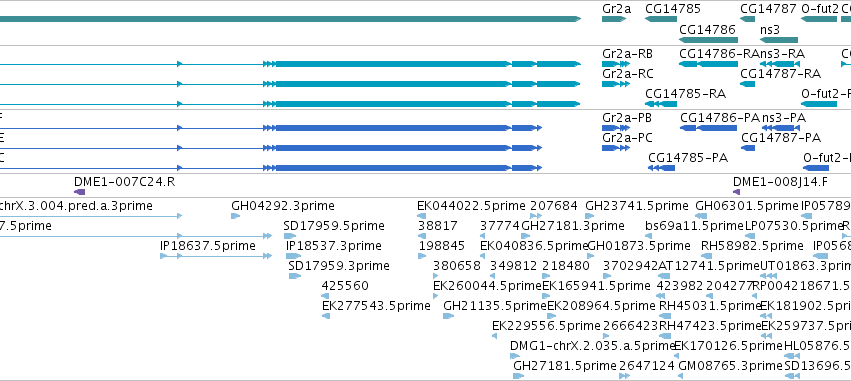
Task: Open the GH27181.5prime label link
Action: tap(565, 365)
